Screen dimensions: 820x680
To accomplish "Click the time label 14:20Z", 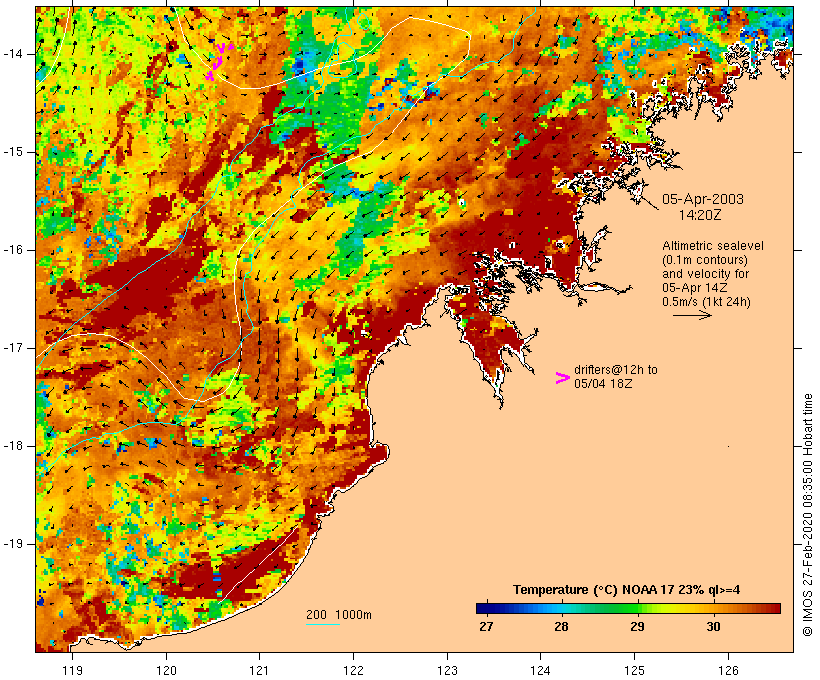I will click(700, 215).
